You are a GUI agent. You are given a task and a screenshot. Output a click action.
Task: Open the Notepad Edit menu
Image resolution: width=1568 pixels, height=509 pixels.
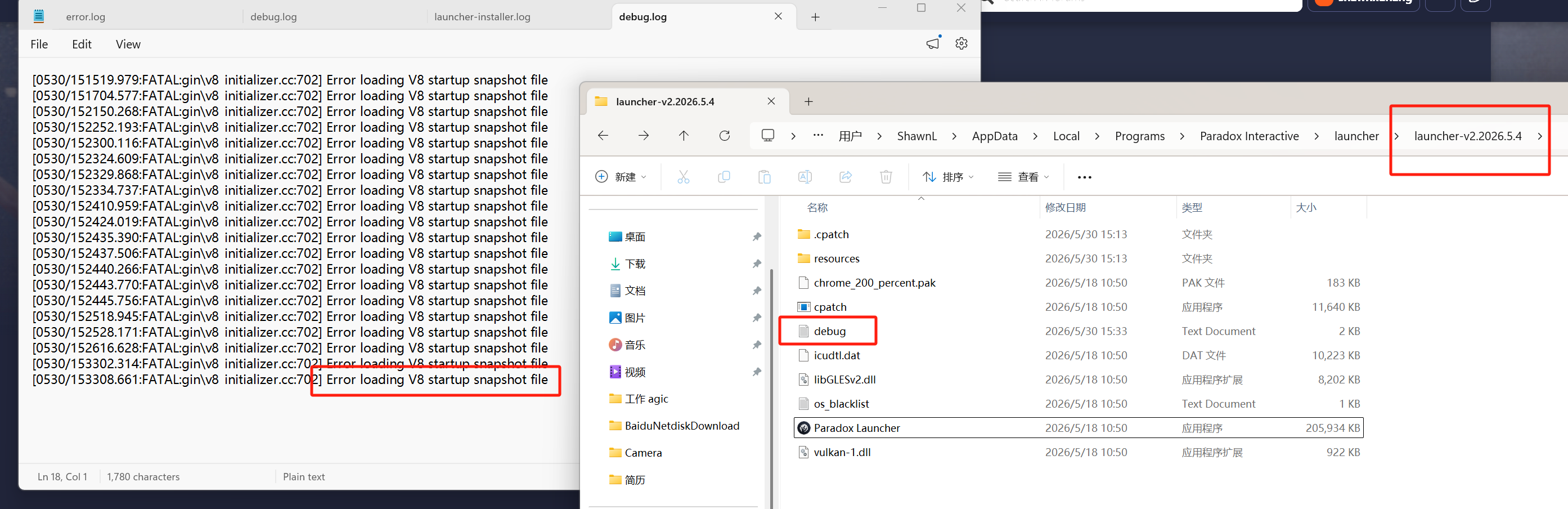(82, 44)
